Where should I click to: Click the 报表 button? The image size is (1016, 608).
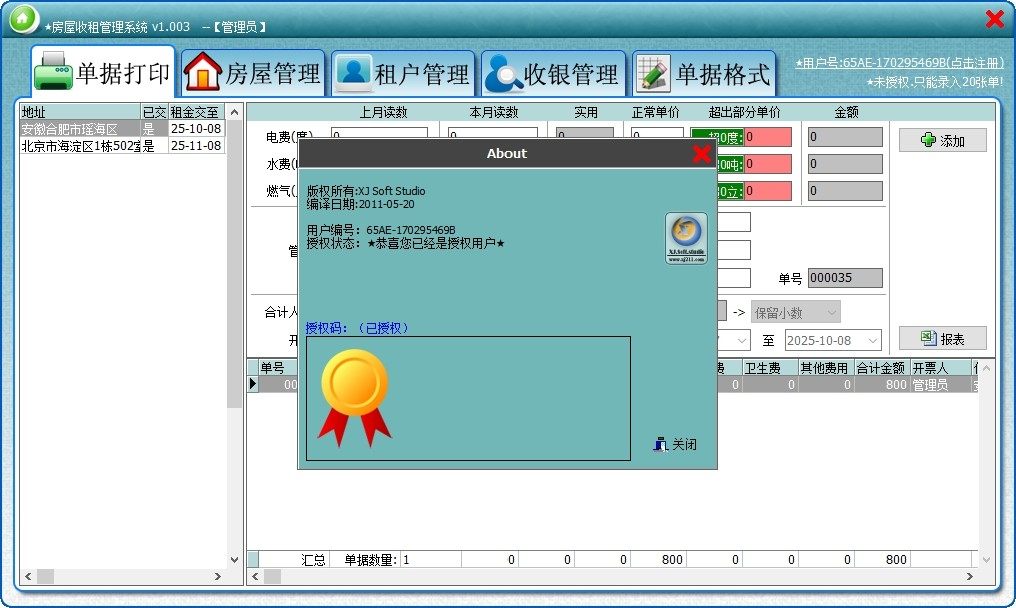[x=943, y=338]
